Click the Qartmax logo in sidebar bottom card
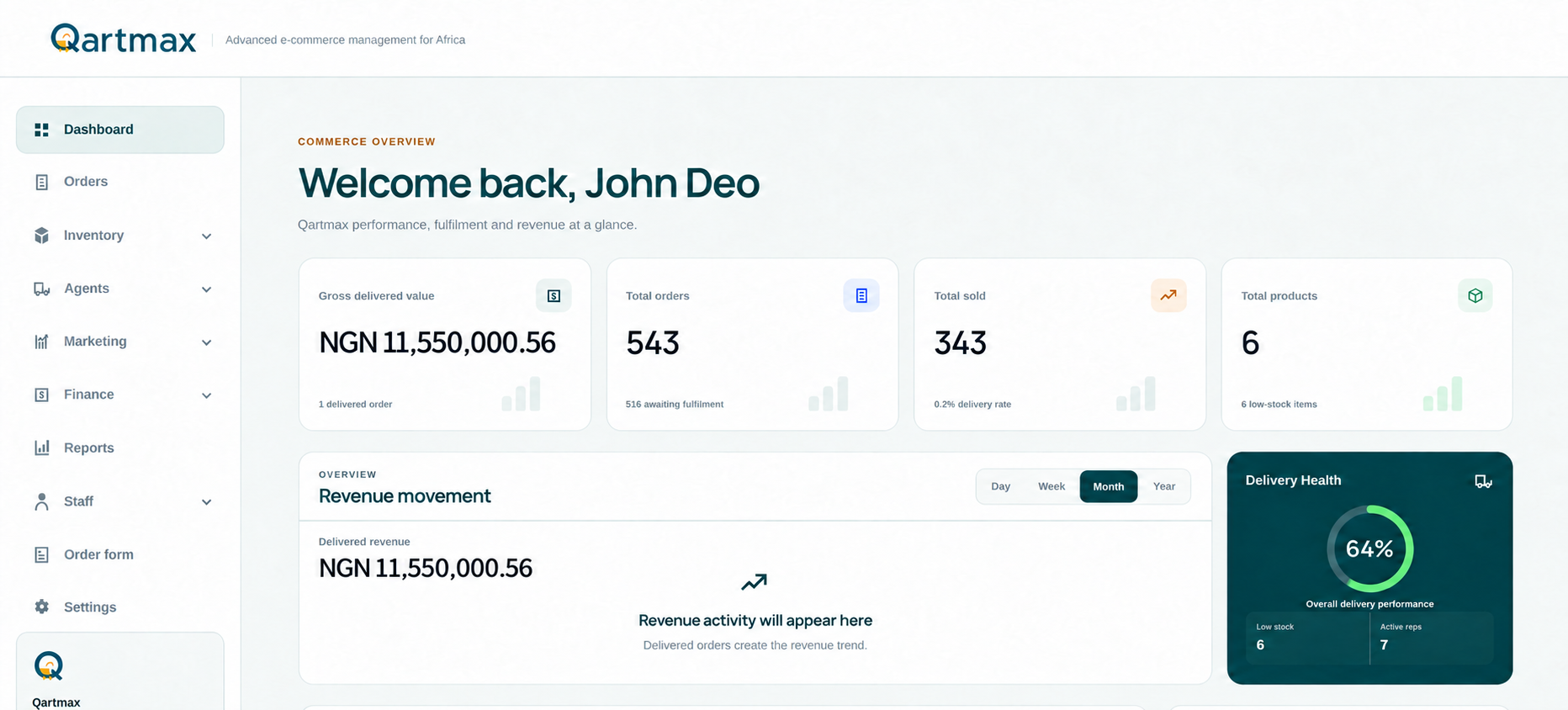Screen dimensions: 1568x710 pyautogui.click(x=49, y=665)
